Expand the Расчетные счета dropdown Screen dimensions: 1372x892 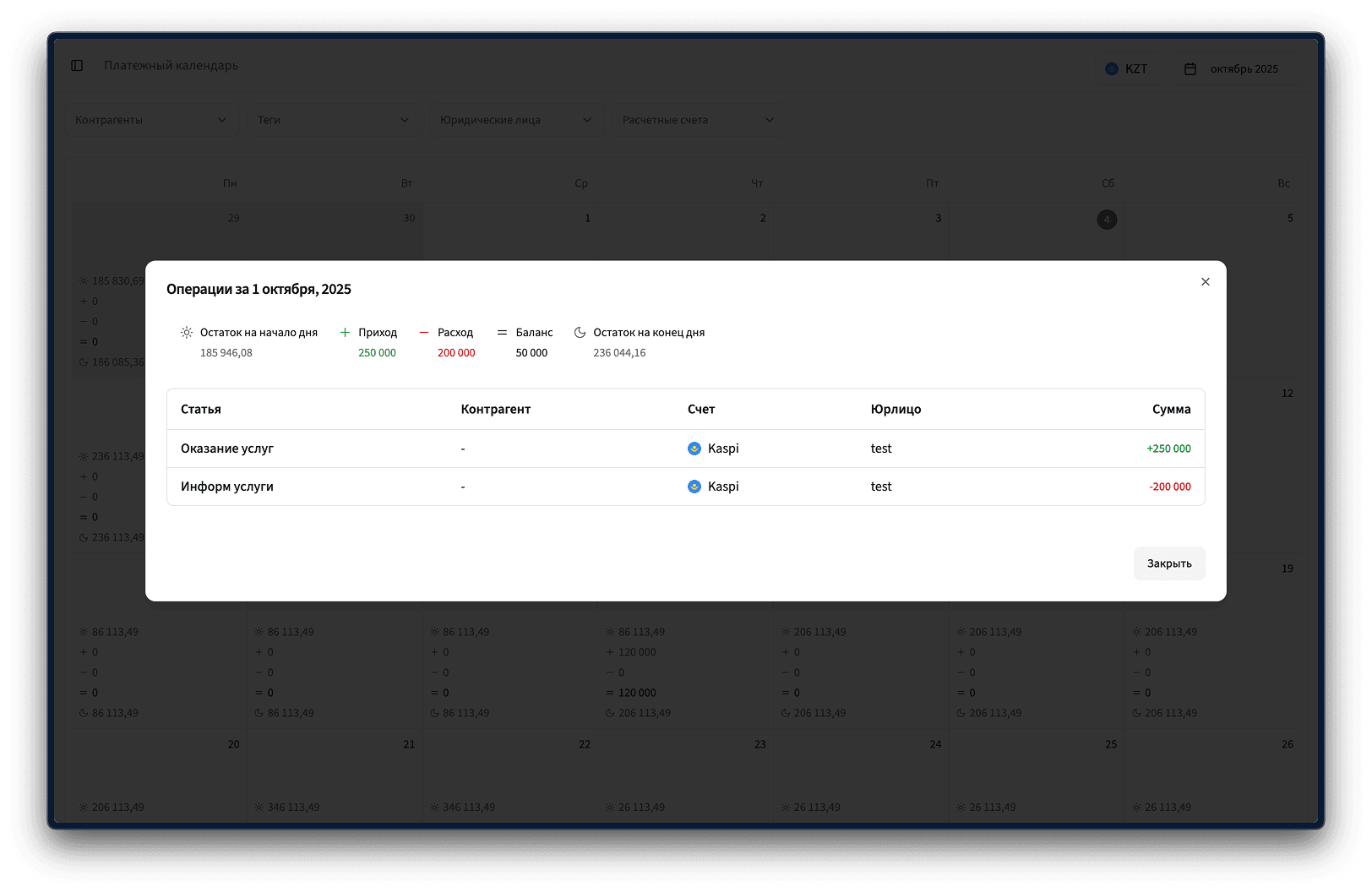tap(698, 120)
